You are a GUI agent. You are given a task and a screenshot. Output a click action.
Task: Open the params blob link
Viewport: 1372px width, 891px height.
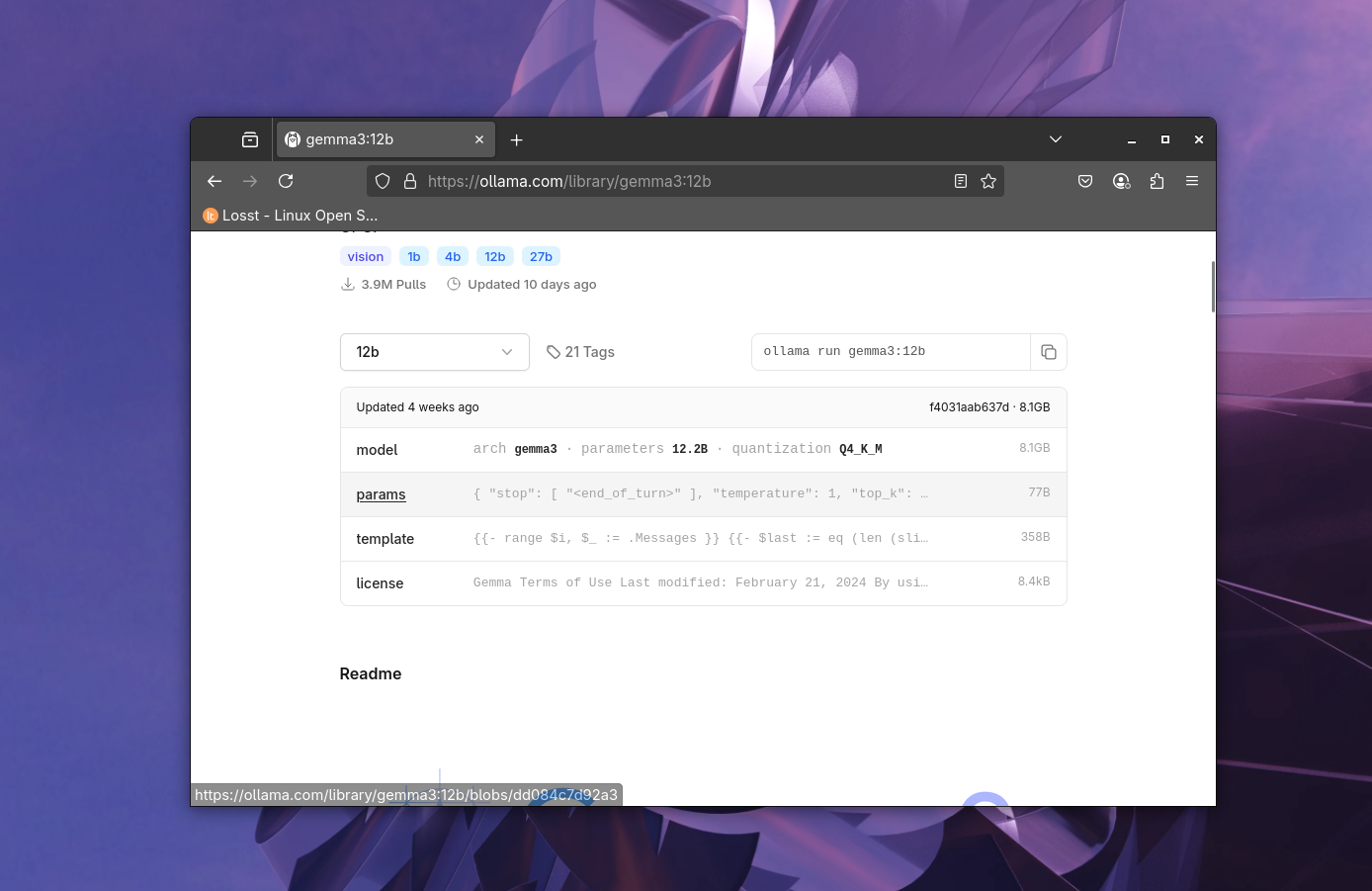[381, 494]
